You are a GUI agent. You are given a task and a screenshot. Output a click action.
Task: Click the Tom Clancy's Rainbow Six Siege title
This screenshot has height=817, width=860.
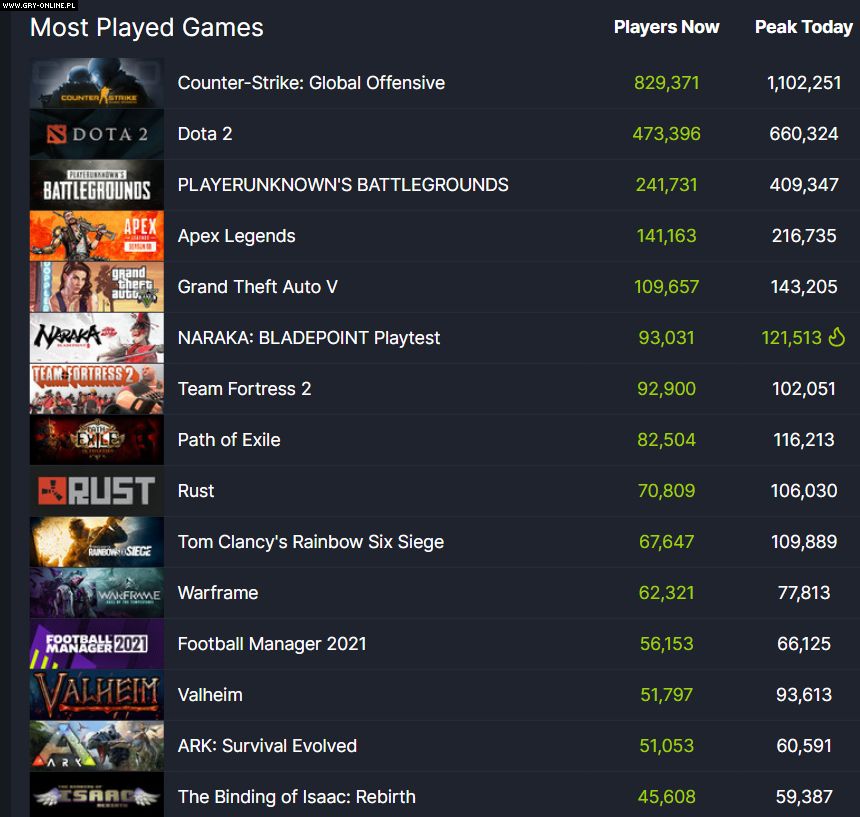coord(311,542)
